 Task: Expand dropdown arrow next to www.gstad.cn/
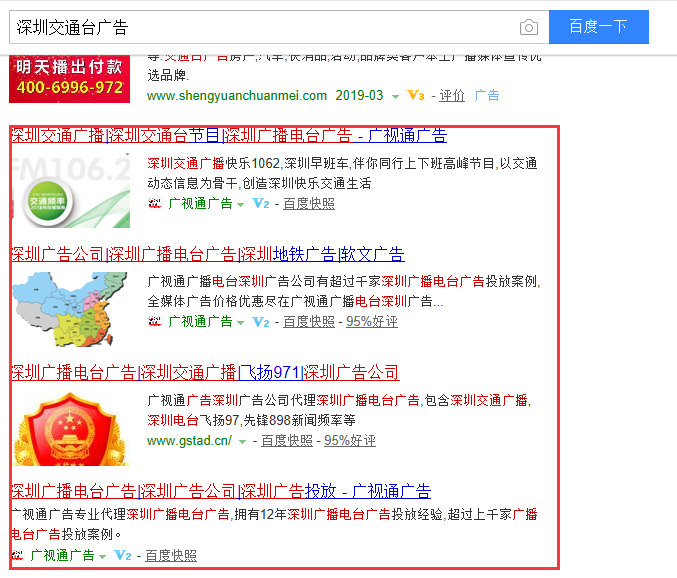243,442
